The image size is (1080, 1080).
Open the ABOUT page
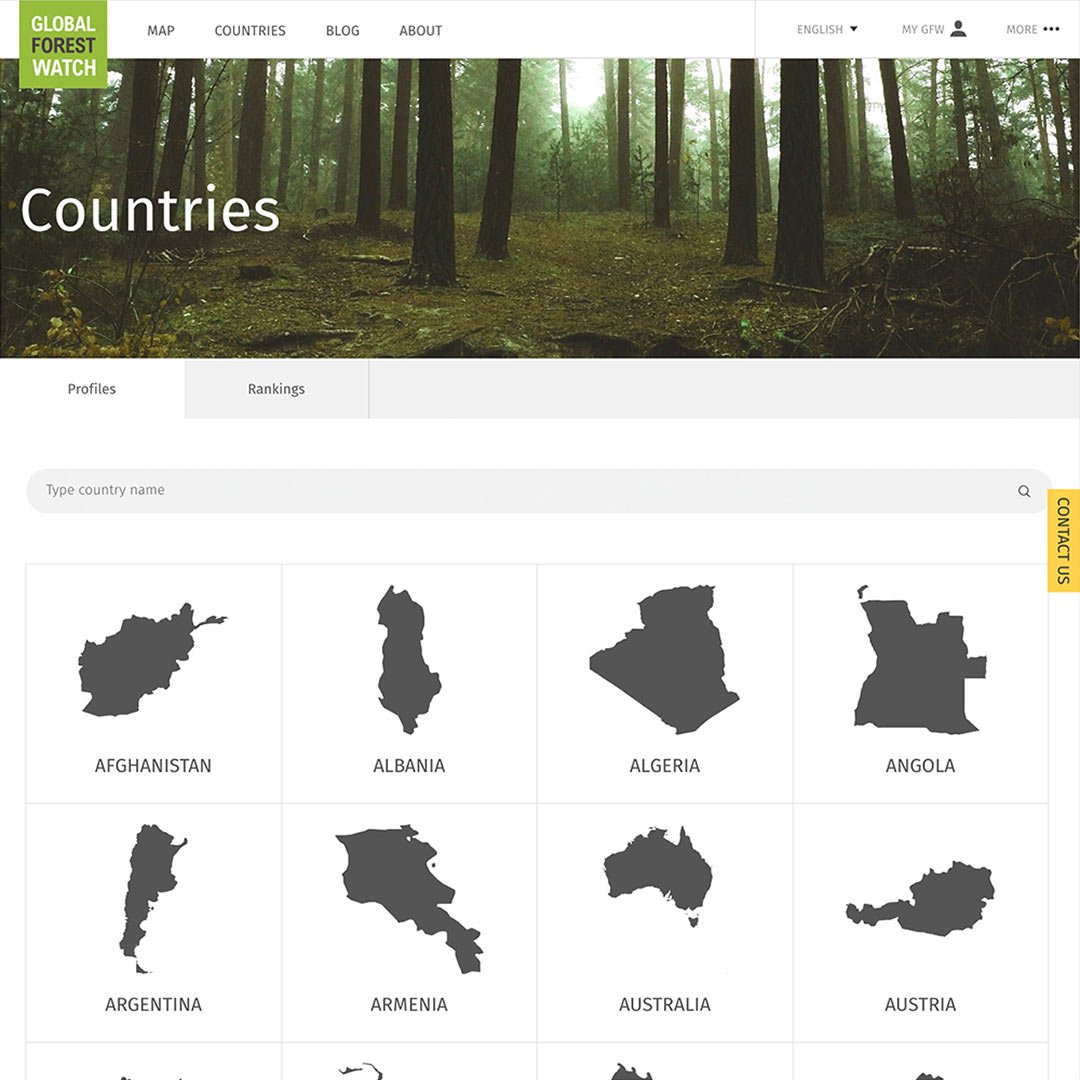click(420, 30)
